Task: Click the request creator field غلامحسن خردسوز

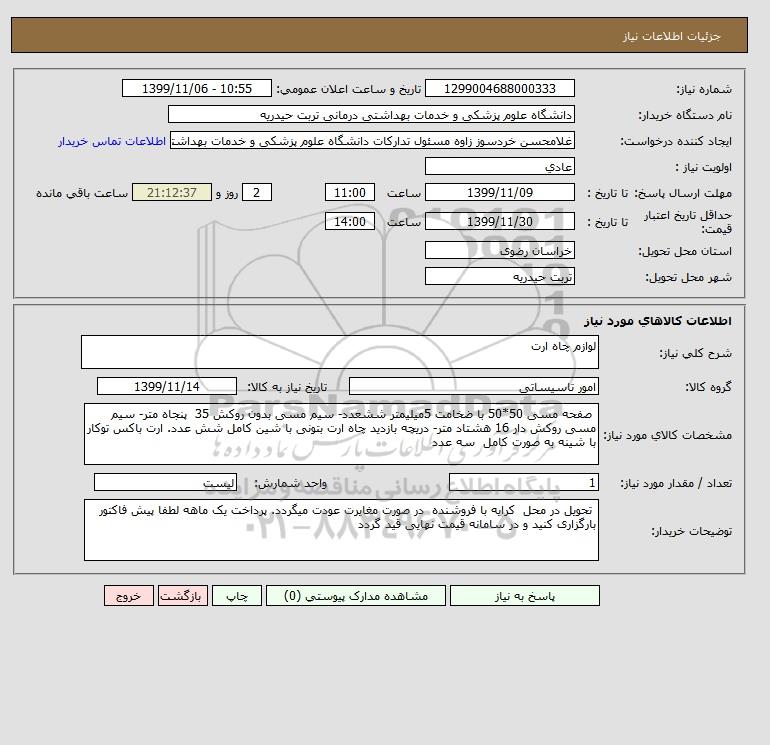Action: pos(372,140)
